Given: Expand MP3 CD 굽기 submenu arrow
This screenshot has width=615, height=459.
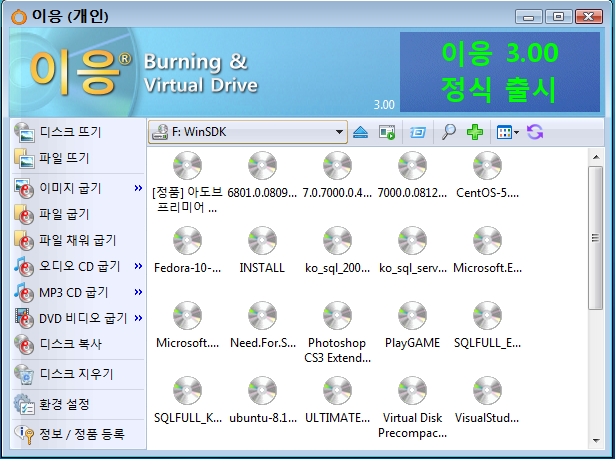Looking at the screenshot, I should 138,292.
